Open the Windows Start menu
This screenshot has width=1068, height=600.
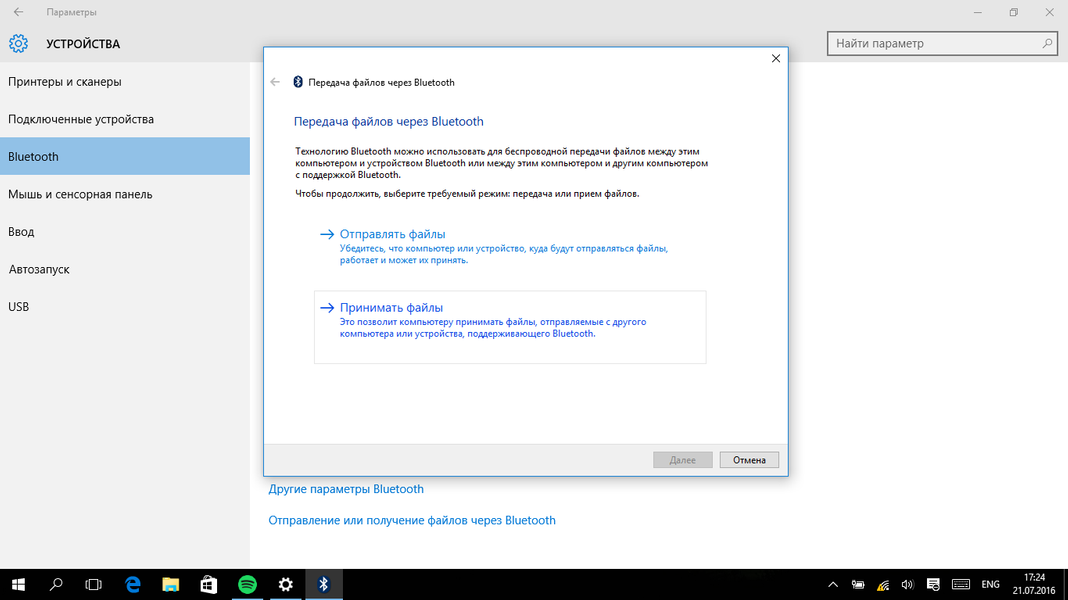click(18, 584)
